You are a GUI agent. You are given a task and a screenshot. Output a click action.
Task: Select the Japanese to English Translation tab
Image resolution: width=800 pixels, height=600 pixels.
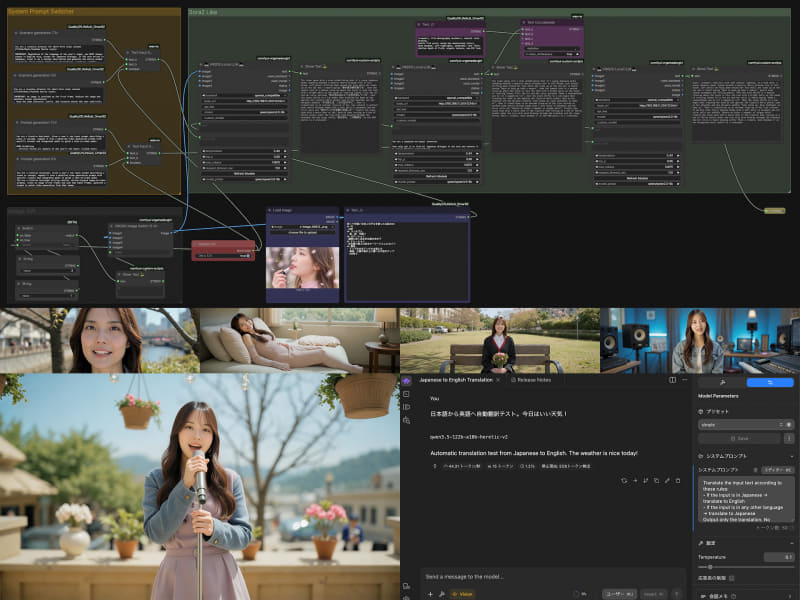[456, 380]
